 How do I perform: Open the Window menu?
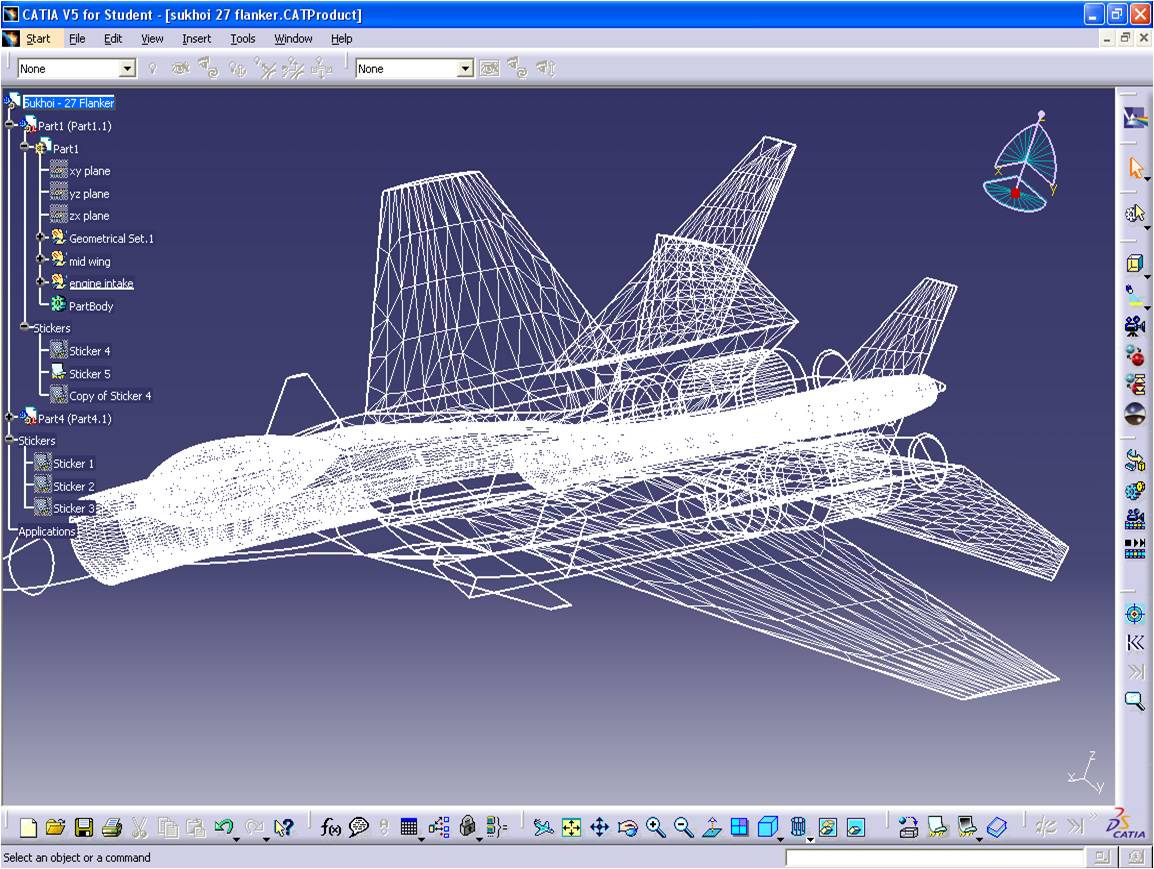[x=293, y=39]
